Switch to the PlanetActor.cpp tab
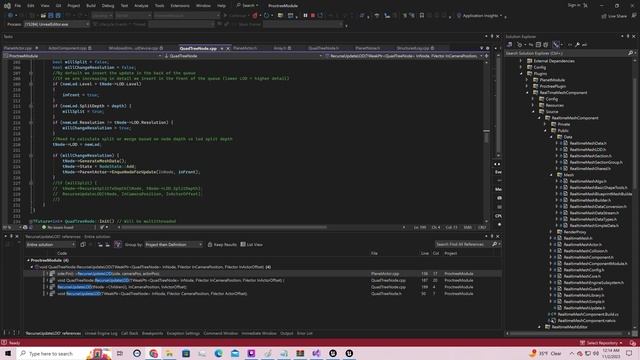 click(18, 48)
